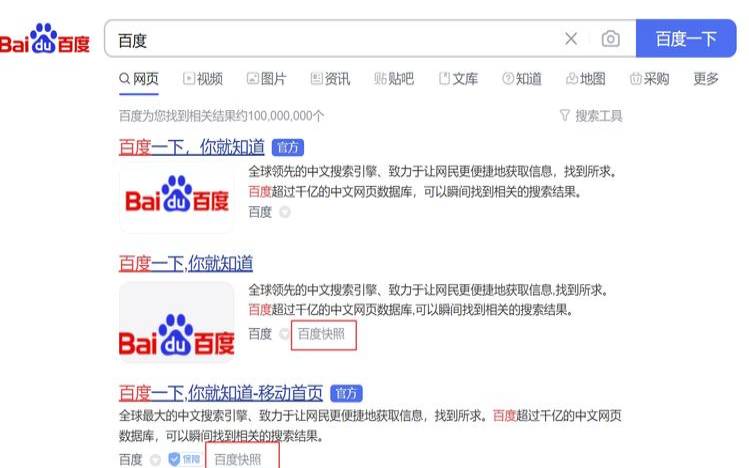Viewport: 749px width, 468px height.
Task: Click the question icon on the 知道 tab
Action: [508, 78]
